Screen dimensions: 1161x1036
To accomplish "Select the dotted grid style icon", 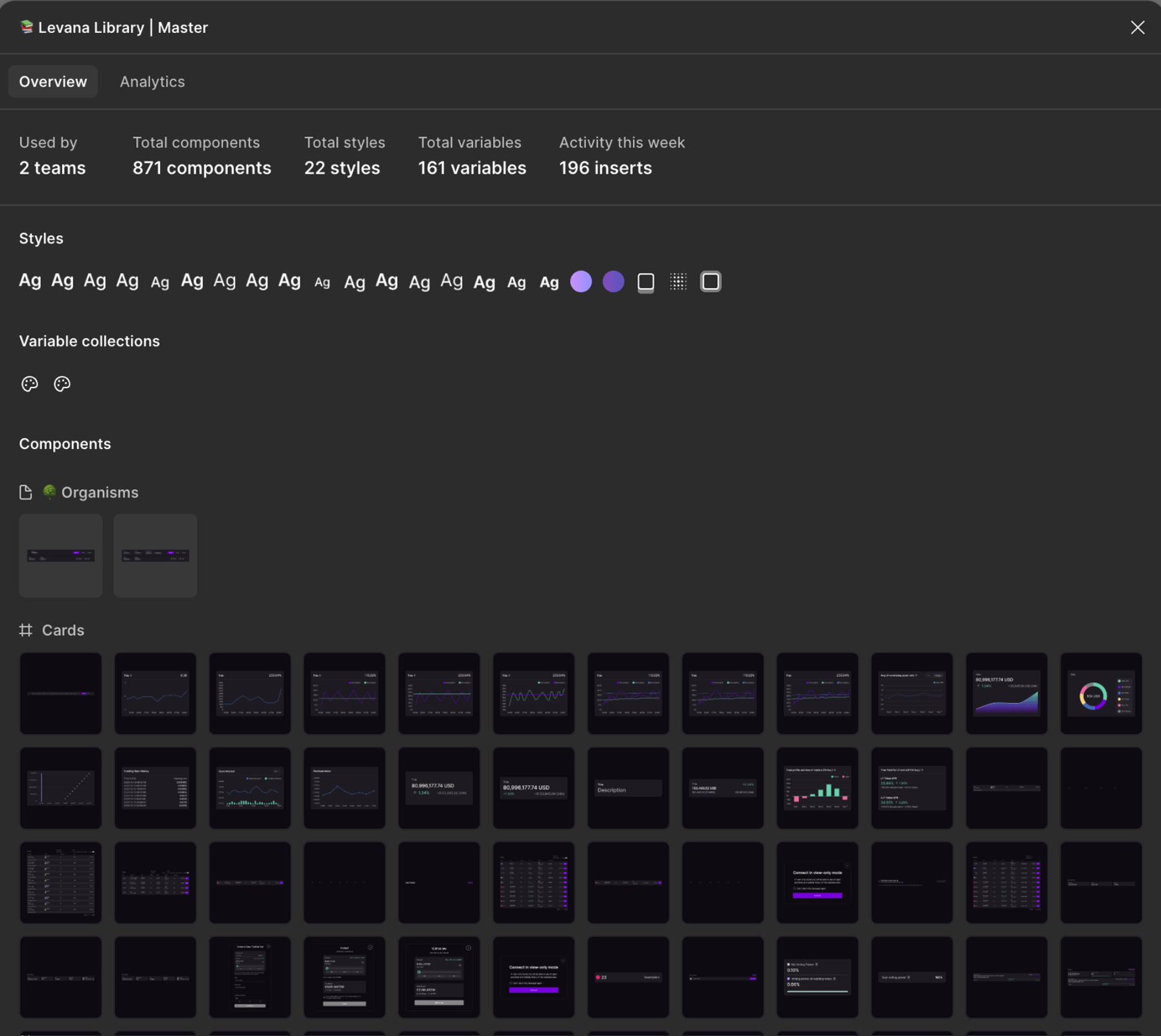I will pos(678,281).
